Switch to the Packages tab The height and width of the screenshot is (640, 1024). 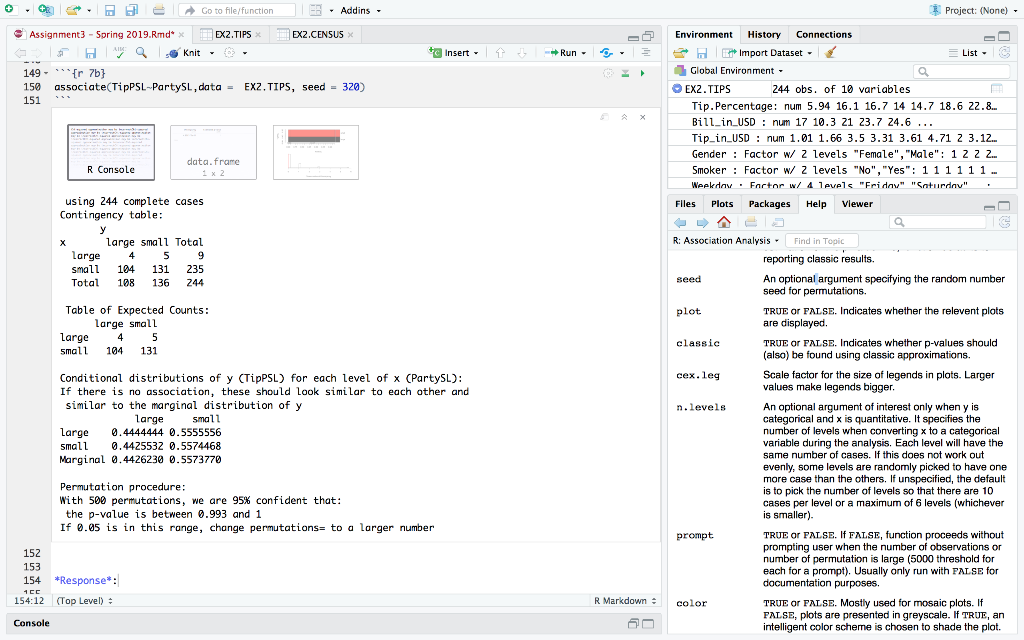[769, 204]
